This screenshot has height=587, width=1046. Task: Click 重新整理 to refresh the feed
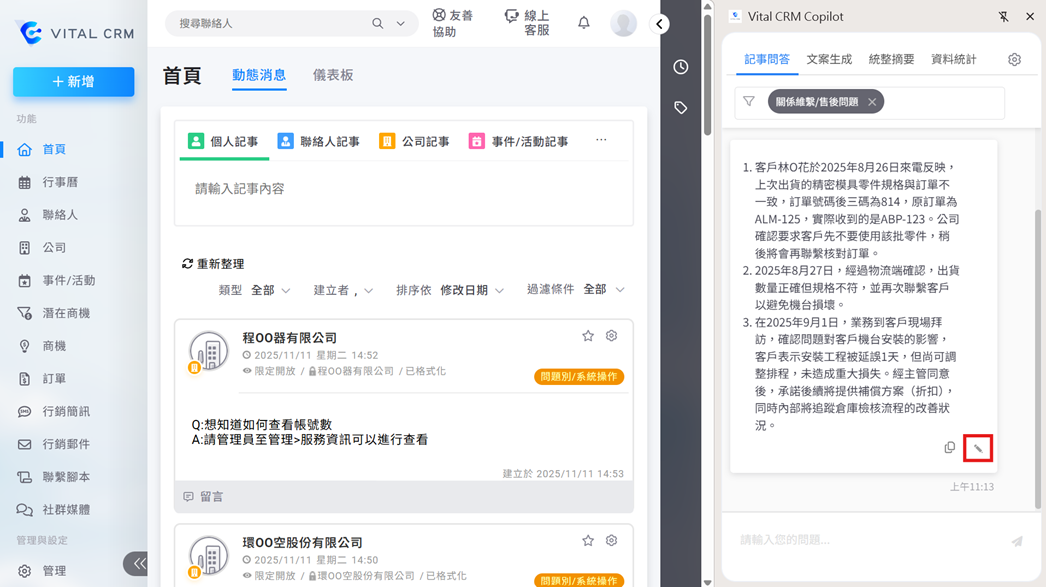click(213, 264)
